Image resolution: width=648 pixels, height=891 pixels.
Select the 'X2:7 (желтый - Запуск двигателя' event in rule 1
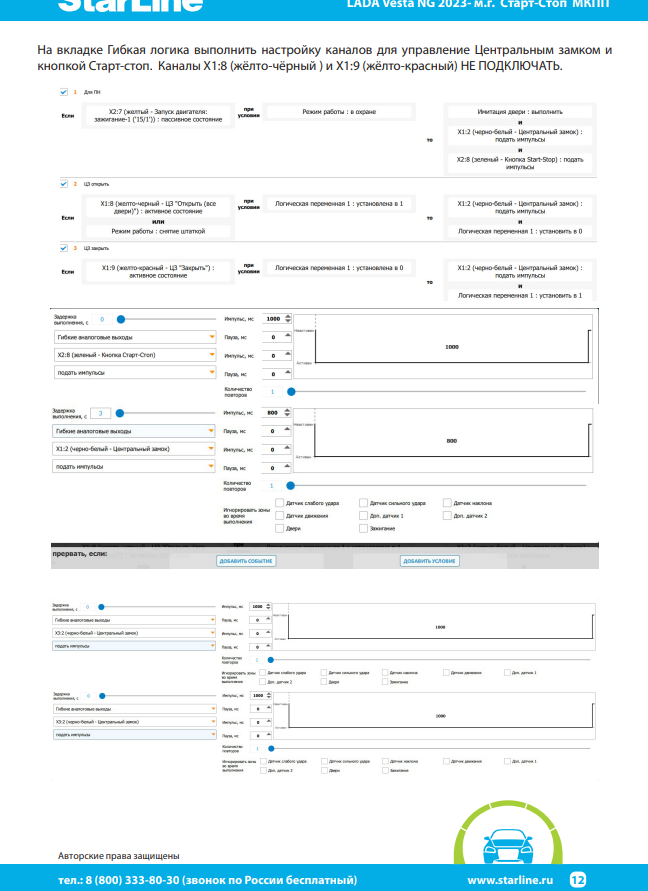pos(159,116)
